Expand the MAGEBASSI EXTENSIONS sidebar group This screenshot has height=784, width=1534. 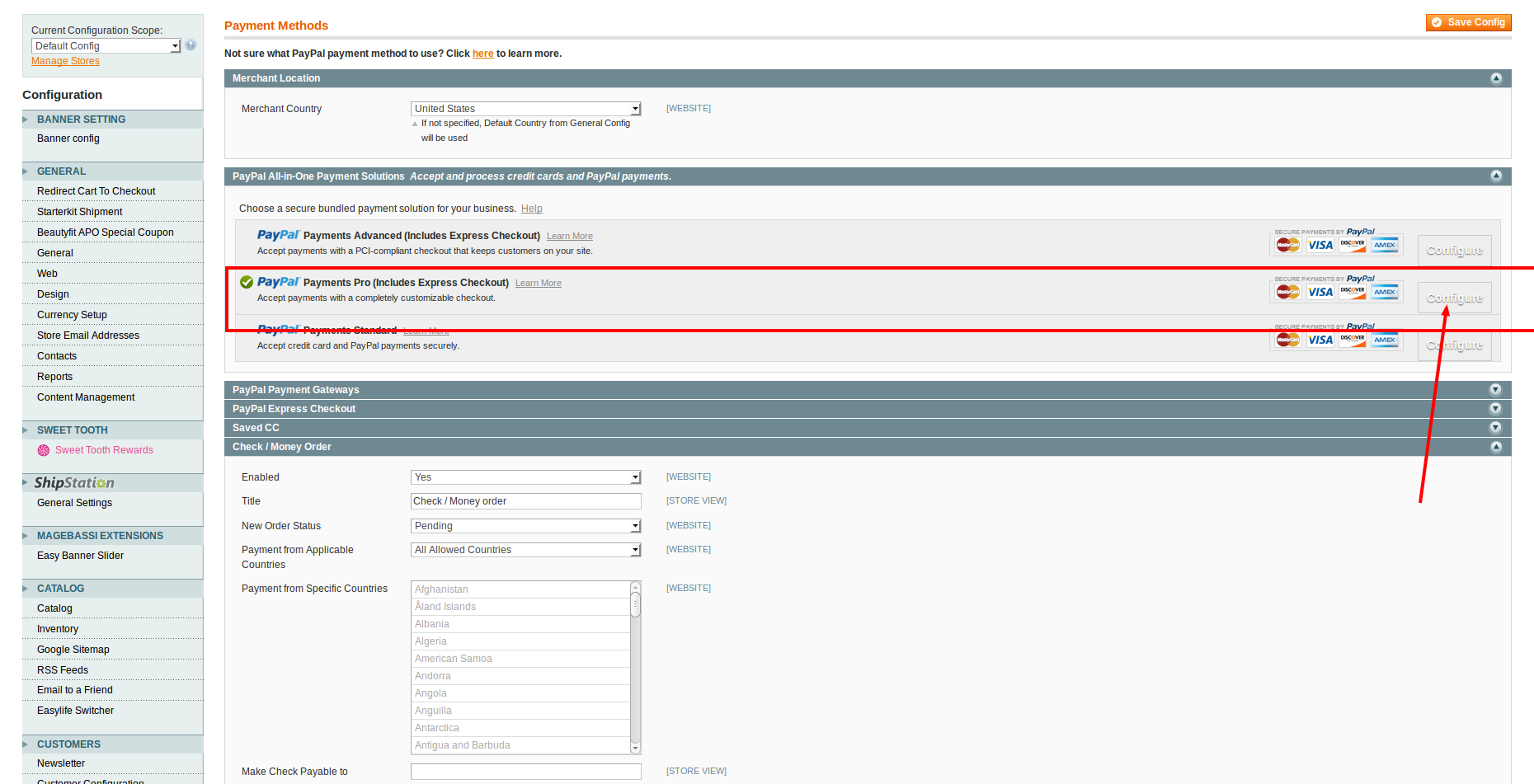112,536
